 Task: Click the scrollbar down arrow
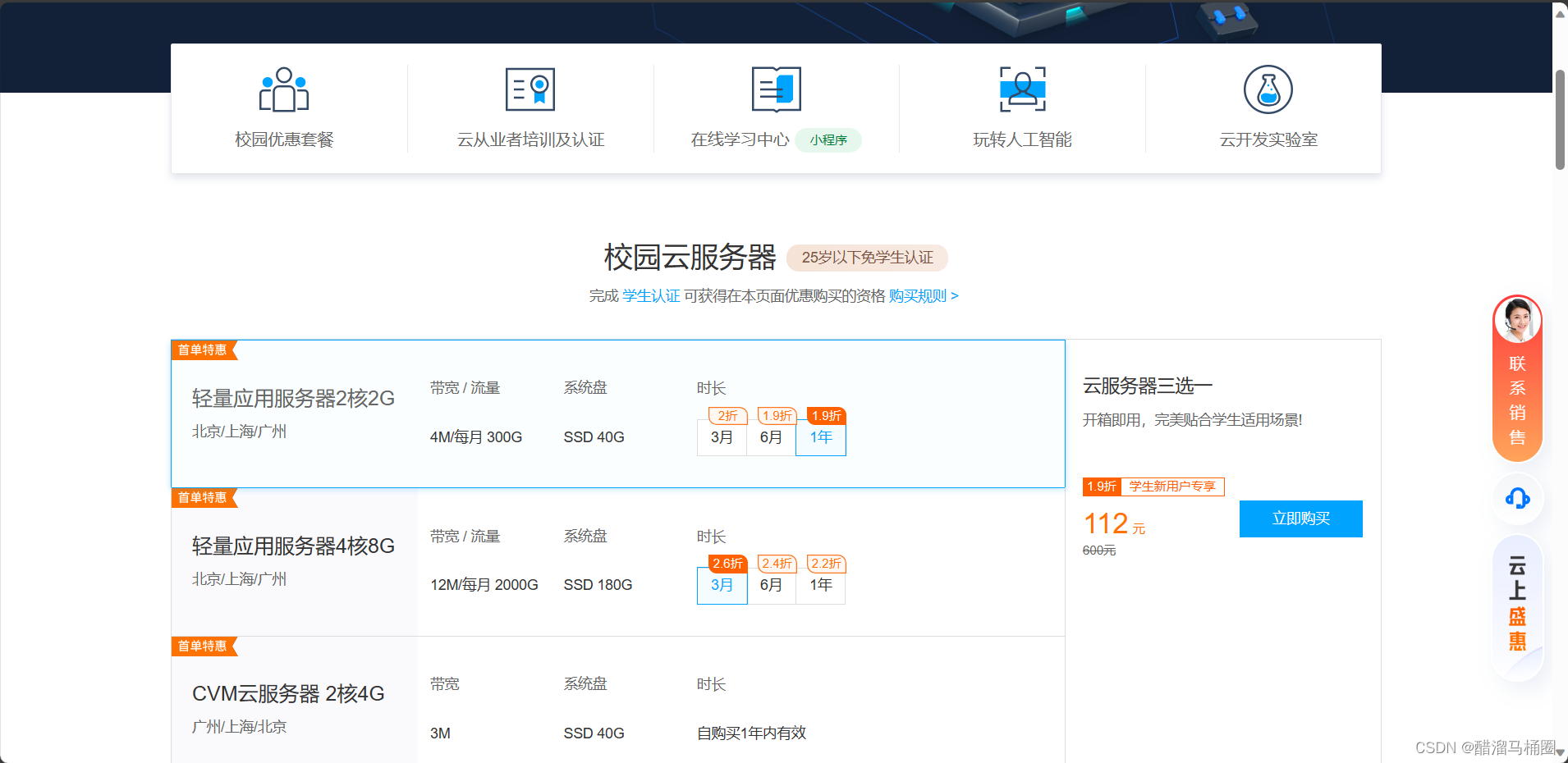(1560, 752)
